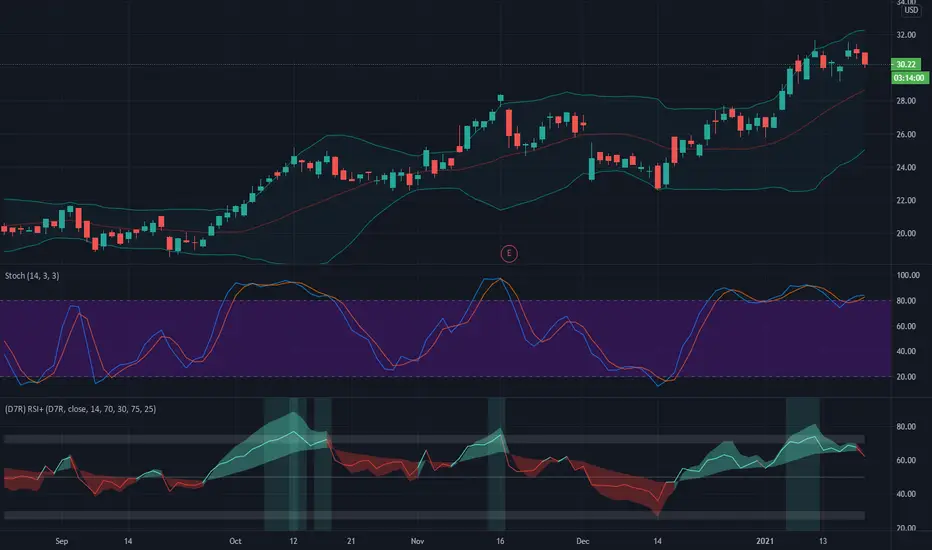Click the RSI scale value 80.00
The width and height of the screenshot is (932, 550).
[906, 427]
